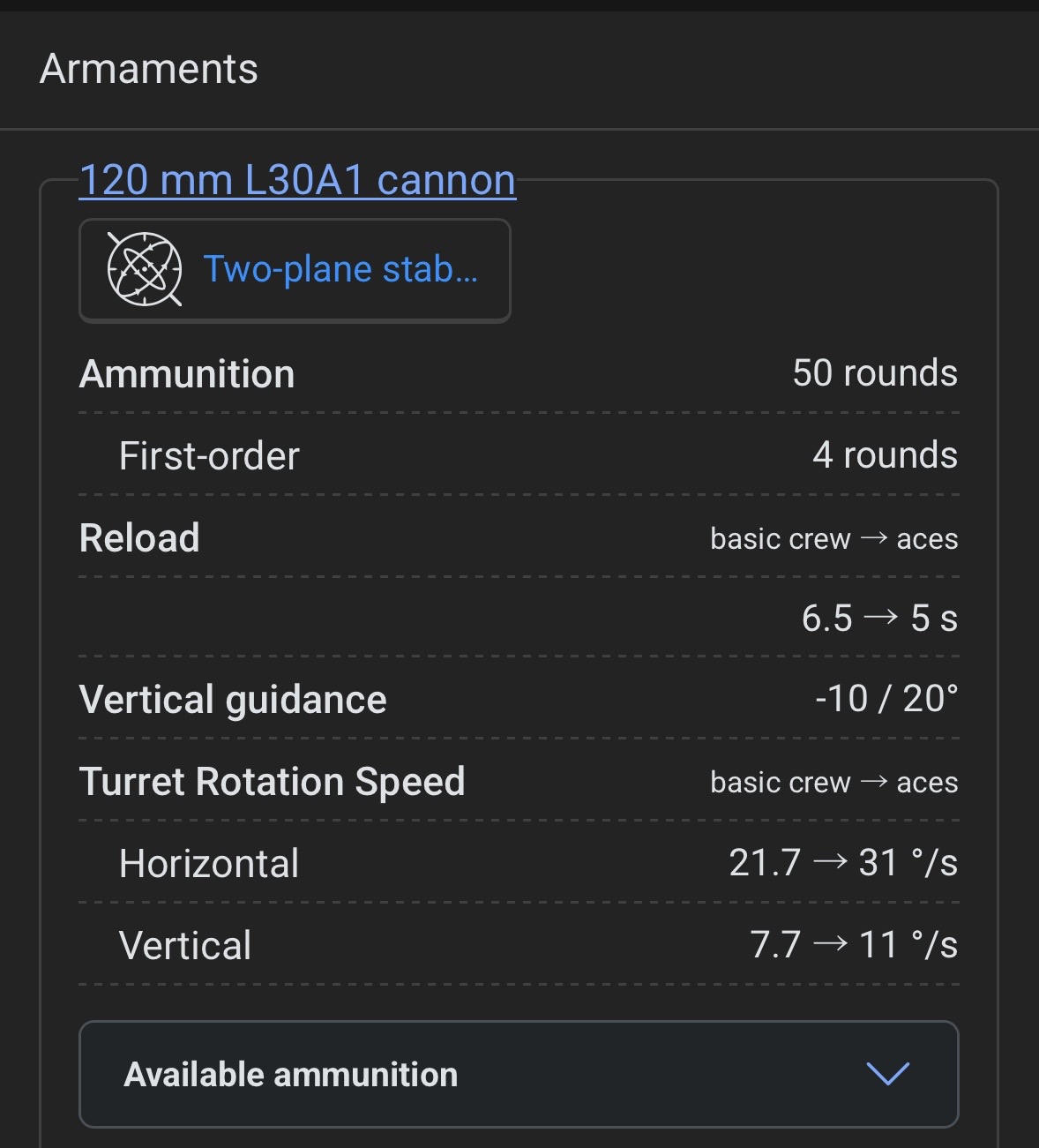Select the Turret Rotation Speed label

[x=272, y=782]
